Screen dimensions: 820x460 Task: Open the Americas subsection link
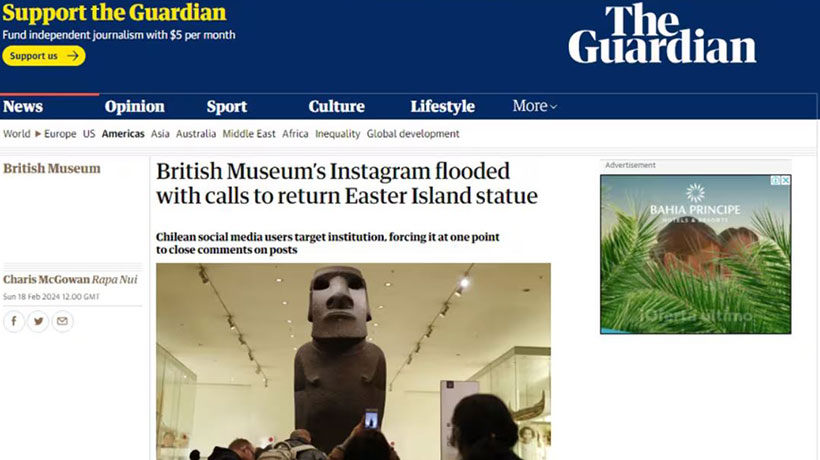tap(123, 134)
